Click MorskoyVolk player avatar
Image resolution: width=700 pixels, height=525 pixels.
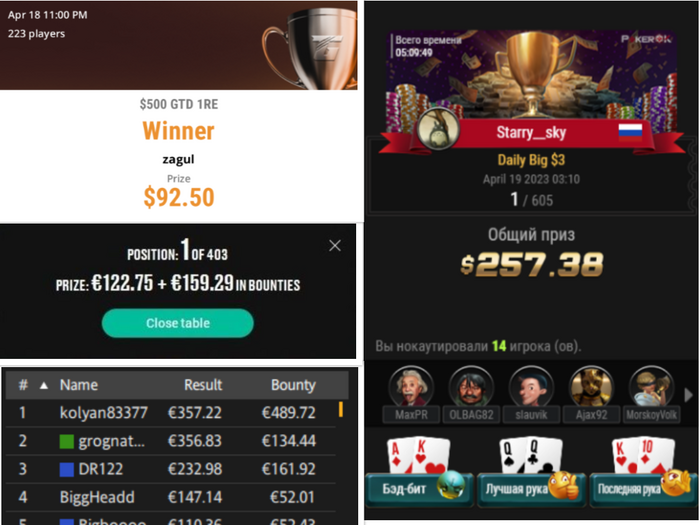tap(651, 387)
